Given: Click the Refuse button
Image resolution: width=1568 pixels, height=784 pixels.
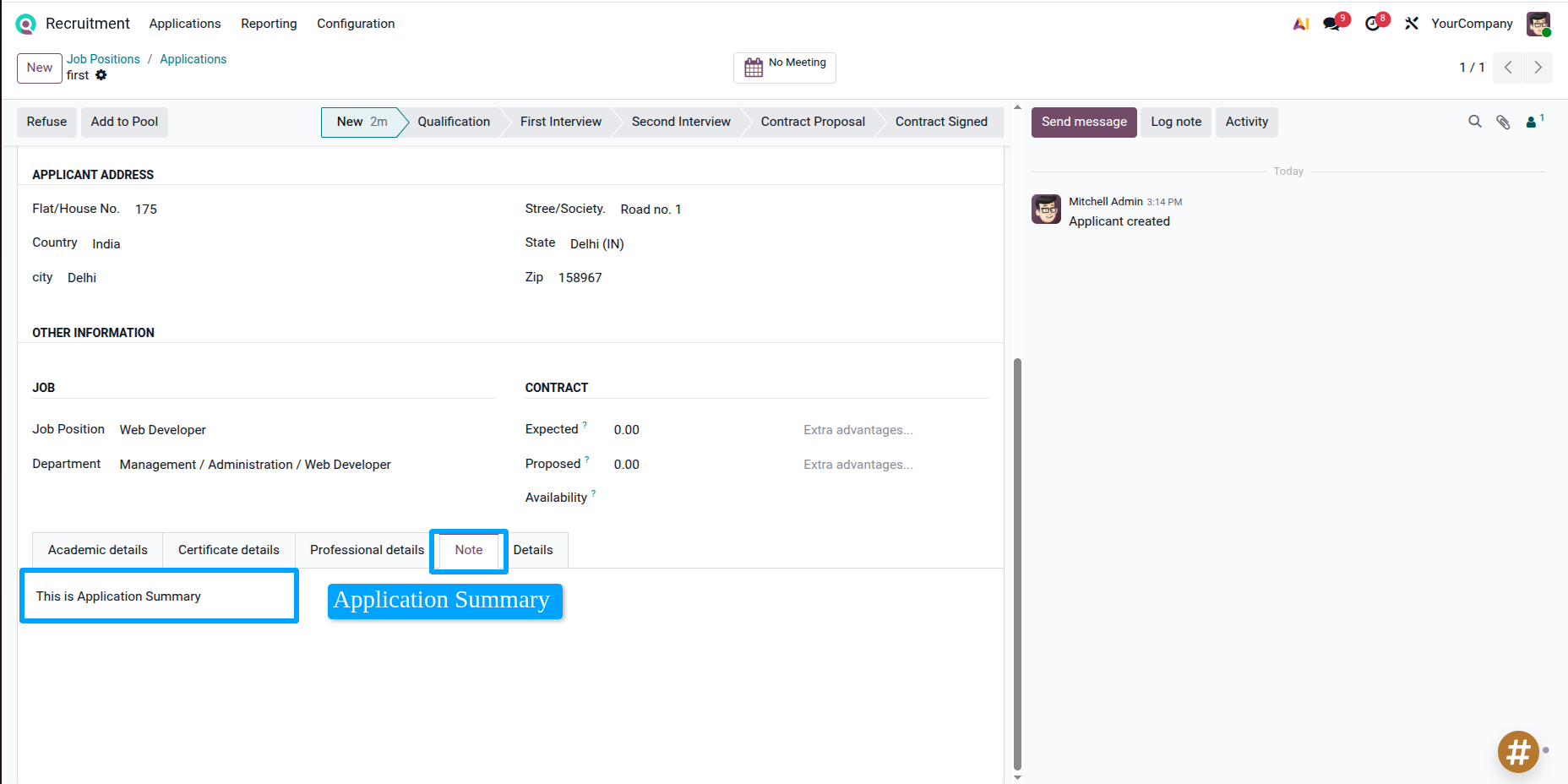Looking at the screenshot, I should [46, 122].
